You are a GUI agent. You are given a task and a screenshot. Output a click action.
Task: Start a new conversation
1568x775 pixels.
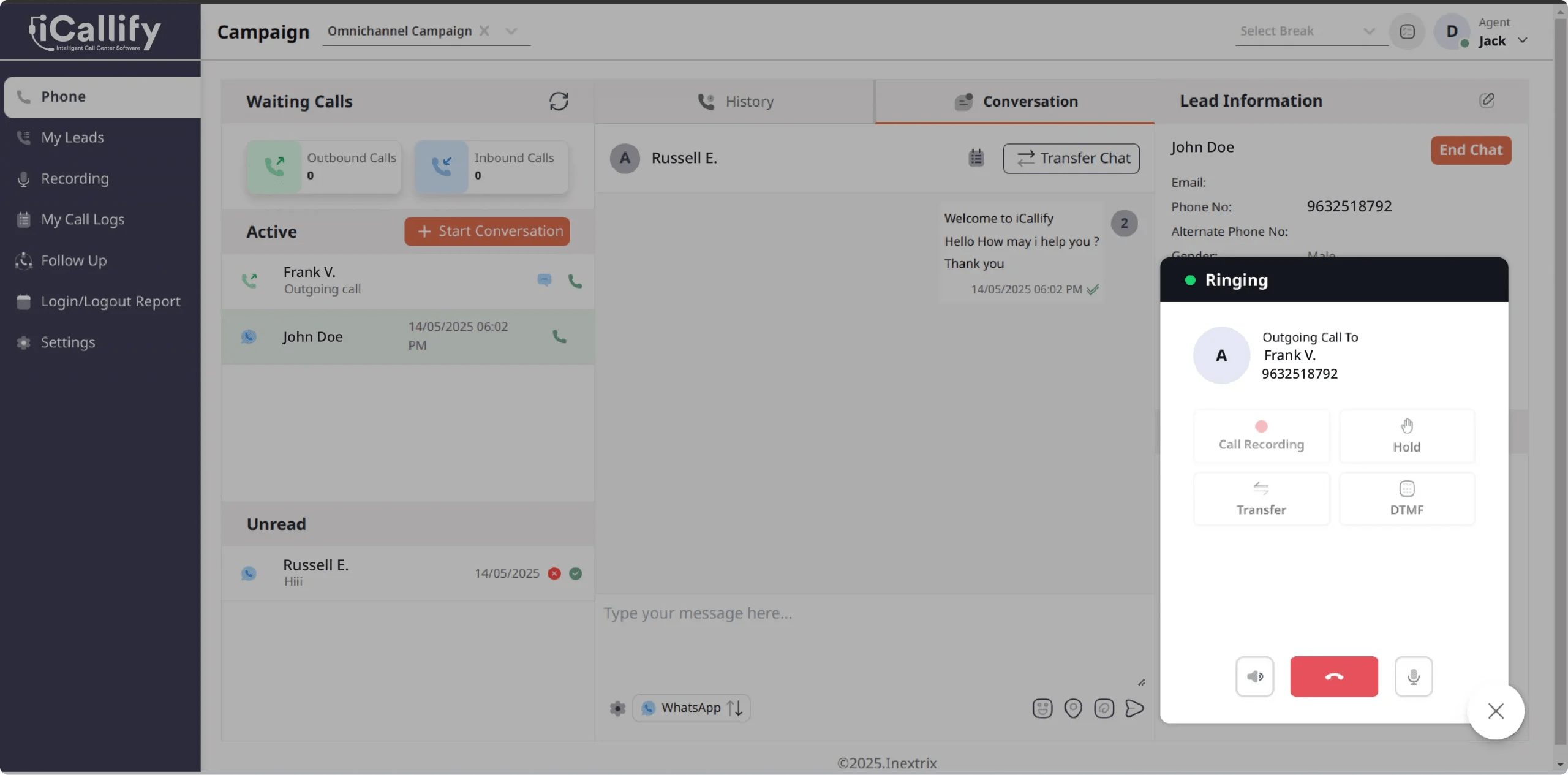coord(487,231)
